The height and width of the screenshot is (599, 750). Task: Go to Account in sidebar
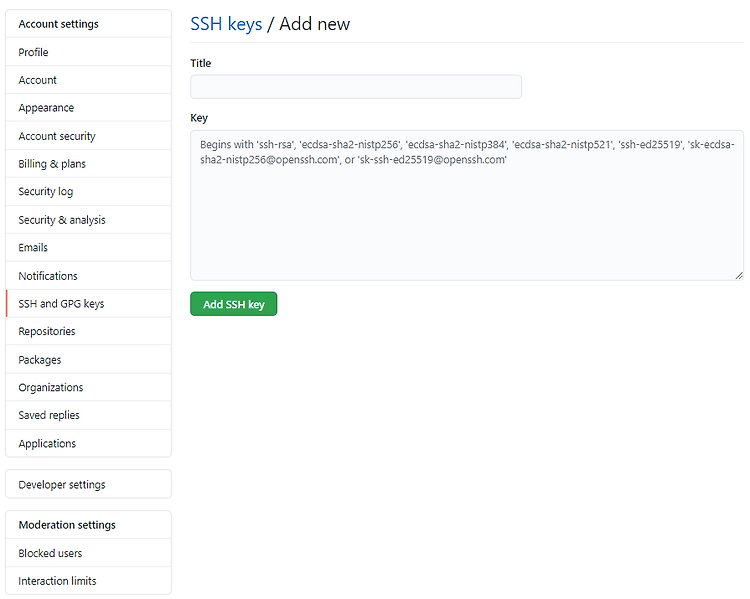(x=88, y=80)
